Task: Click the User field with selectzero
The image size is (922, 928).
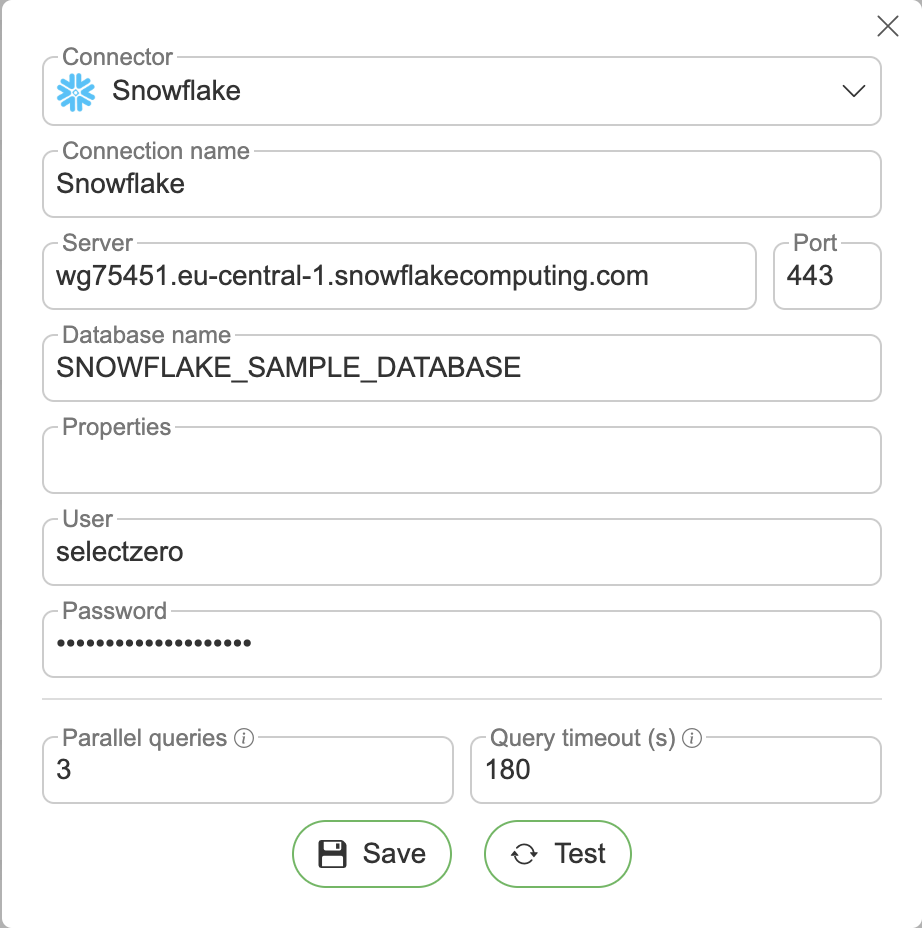Action: pyautogui.click(x=460, y=553)
